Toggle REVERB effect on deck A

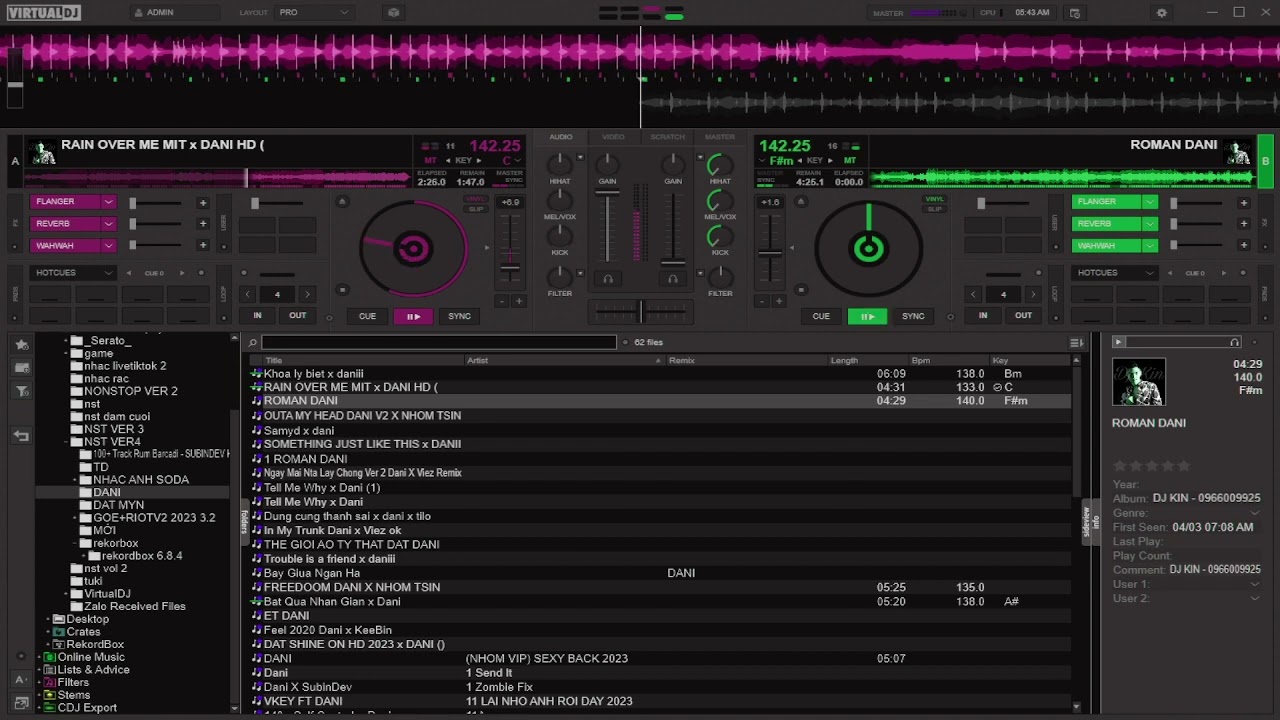(66, 224)
